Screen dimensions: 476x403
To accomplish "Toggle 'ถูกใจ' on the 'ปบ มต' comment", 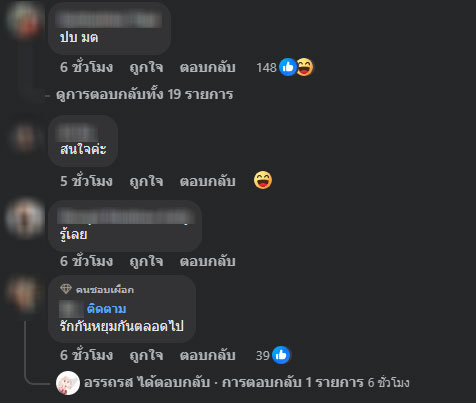I will coord(146,67).
